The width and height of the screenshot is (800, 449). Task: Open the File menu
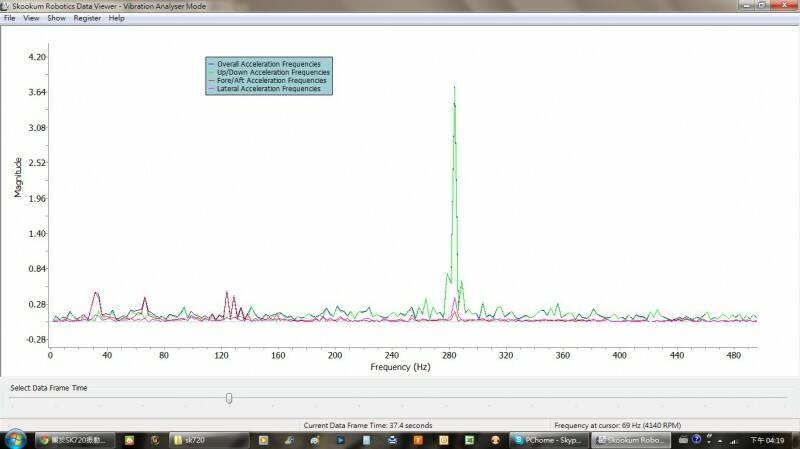click(x=9, y=18)
